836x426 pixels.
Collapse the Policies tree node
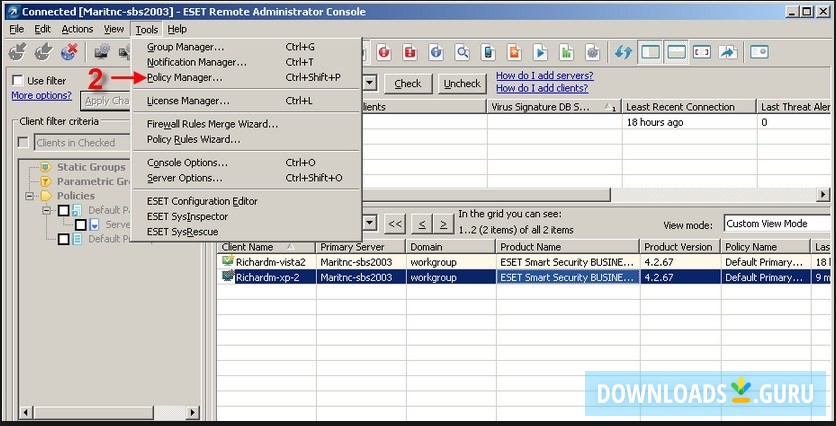29,196
